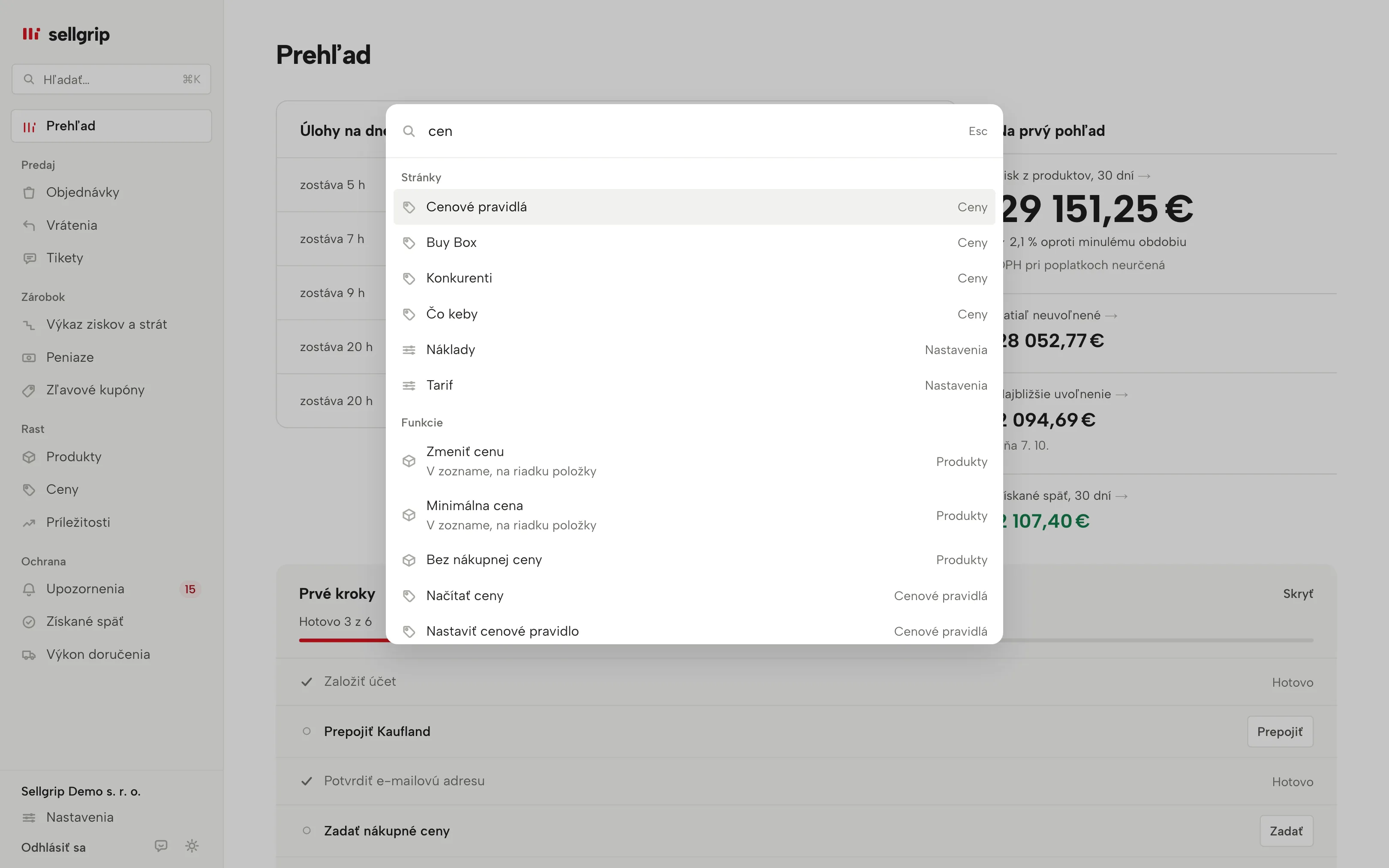Image resolution: width=1389 pixels, height=868 pixels.
Task: Click the Prvé kroky progress bar
Action: pos(806,640)
